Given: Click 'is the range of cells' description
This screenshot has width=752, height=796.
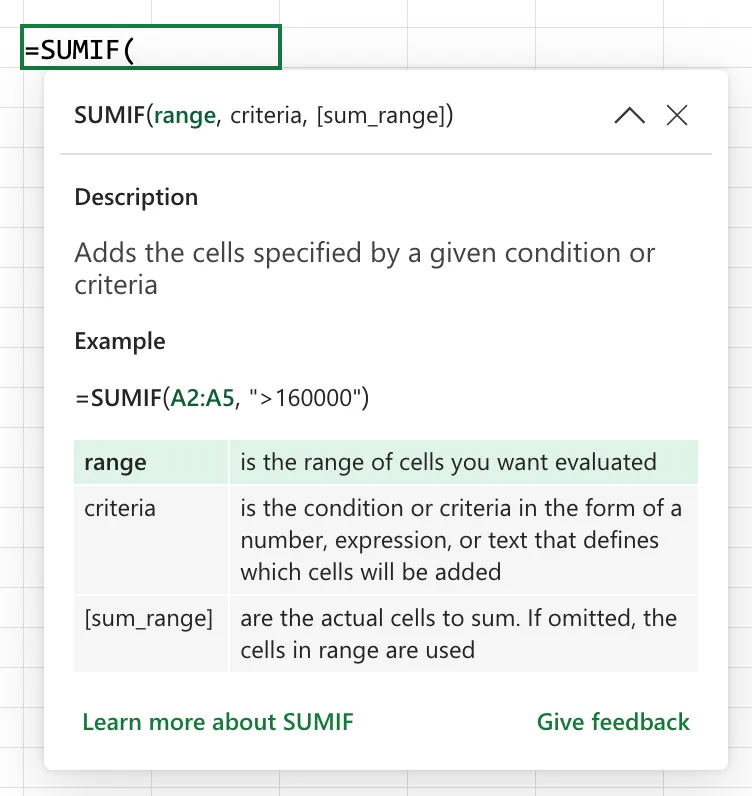Looking at the screenshot, I should click(x=448, y=462).
